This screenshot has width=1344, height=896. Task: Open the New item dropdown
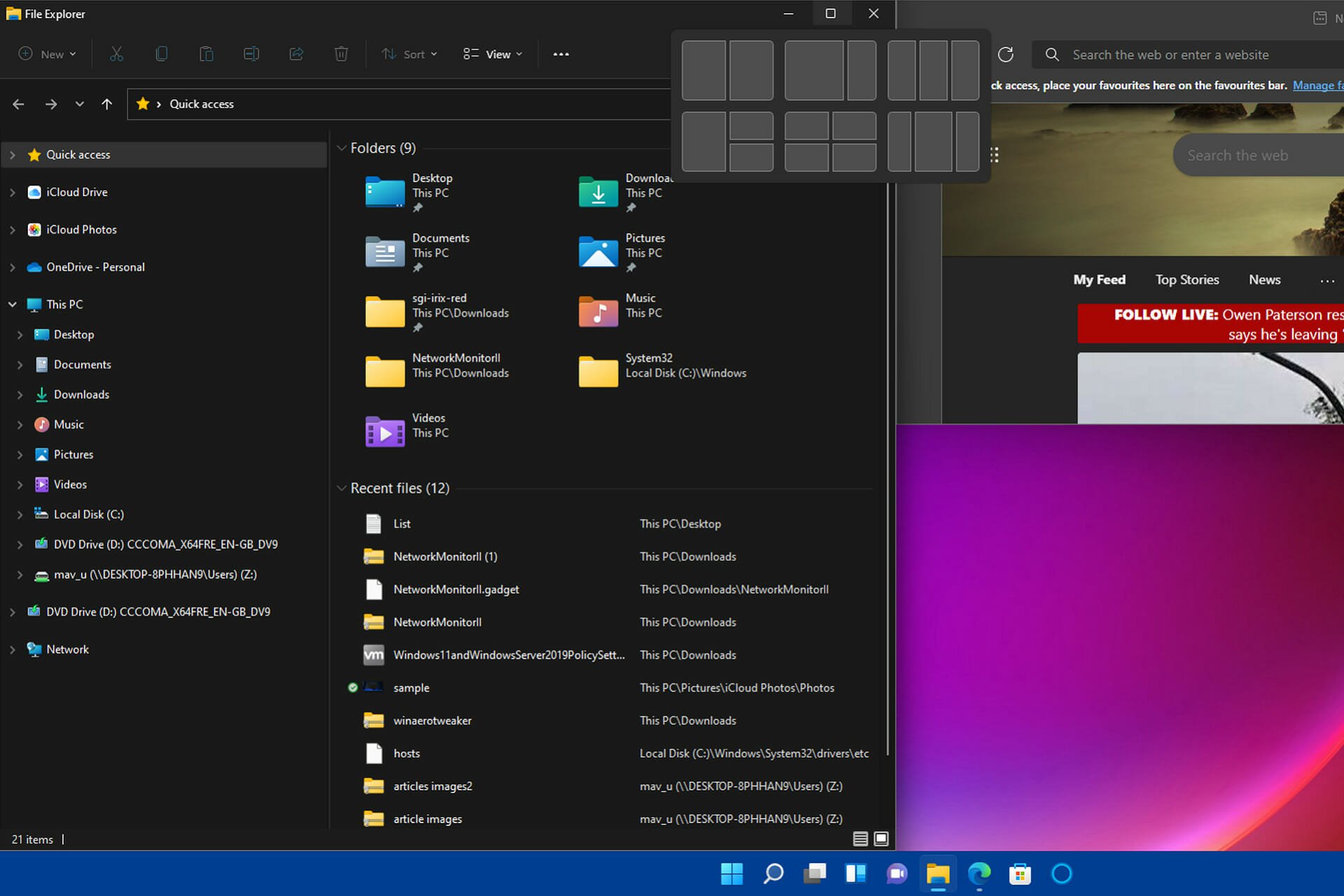pos(47,54)
